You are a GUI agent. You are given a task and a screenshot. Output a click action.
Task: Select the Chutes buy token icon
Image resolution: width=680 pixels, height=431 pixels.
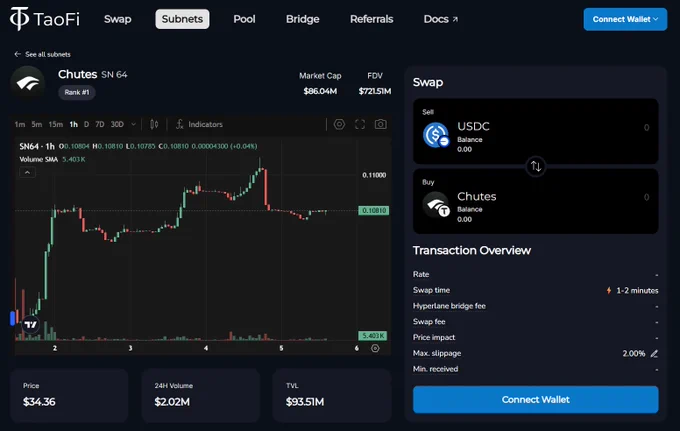pos(436,205)
